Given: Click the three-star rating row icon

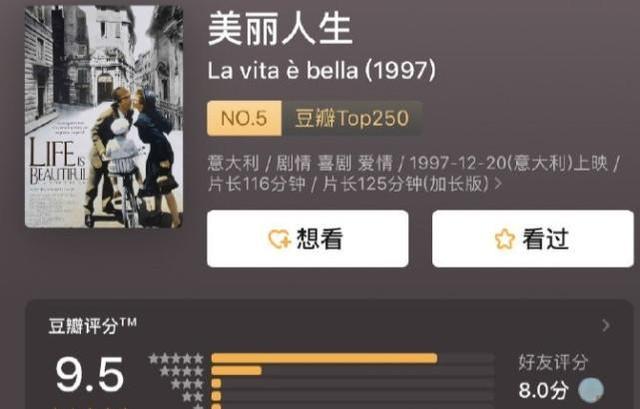Looking at the screenshot, I should (x=187, y=384).
